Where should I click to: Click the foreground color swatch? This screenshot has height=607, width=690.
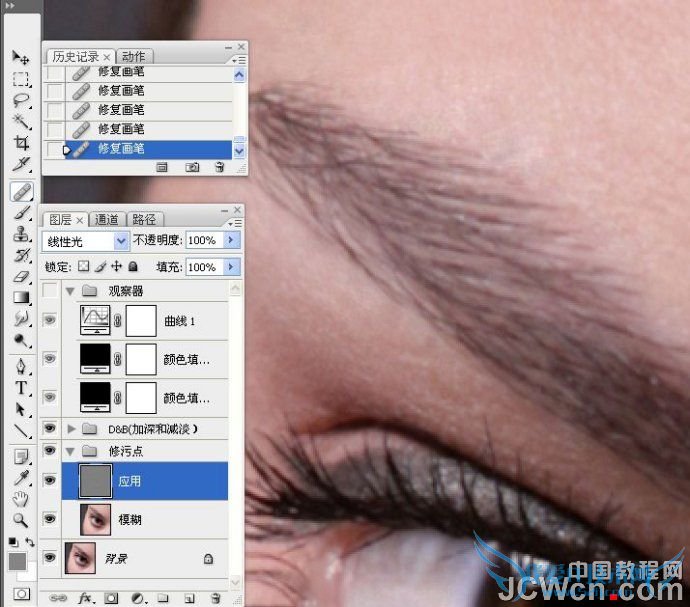[18, 562]
